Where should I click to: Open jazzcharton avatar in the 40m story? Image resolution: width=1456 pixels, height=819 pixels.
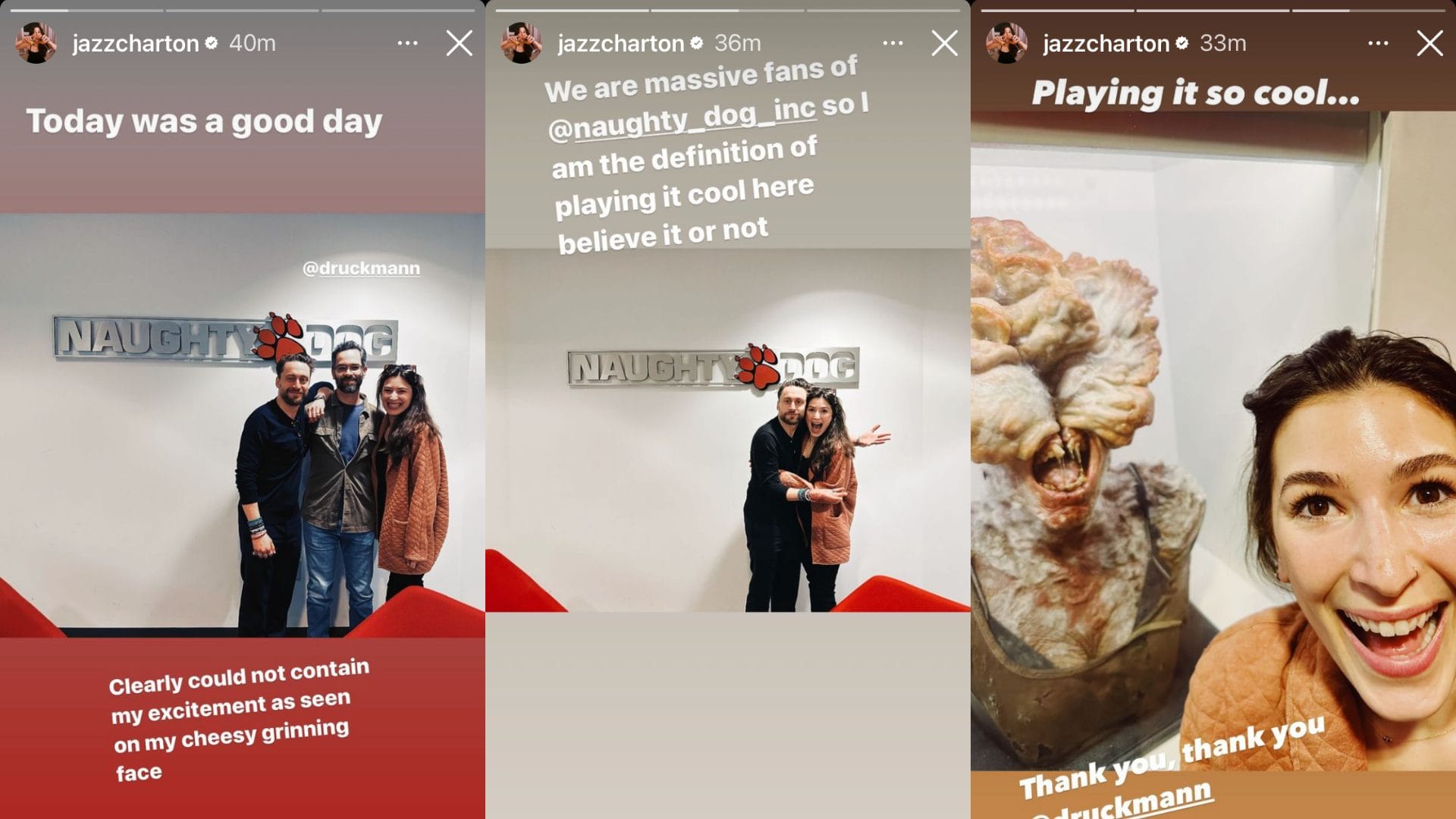[x=36, y=43]
